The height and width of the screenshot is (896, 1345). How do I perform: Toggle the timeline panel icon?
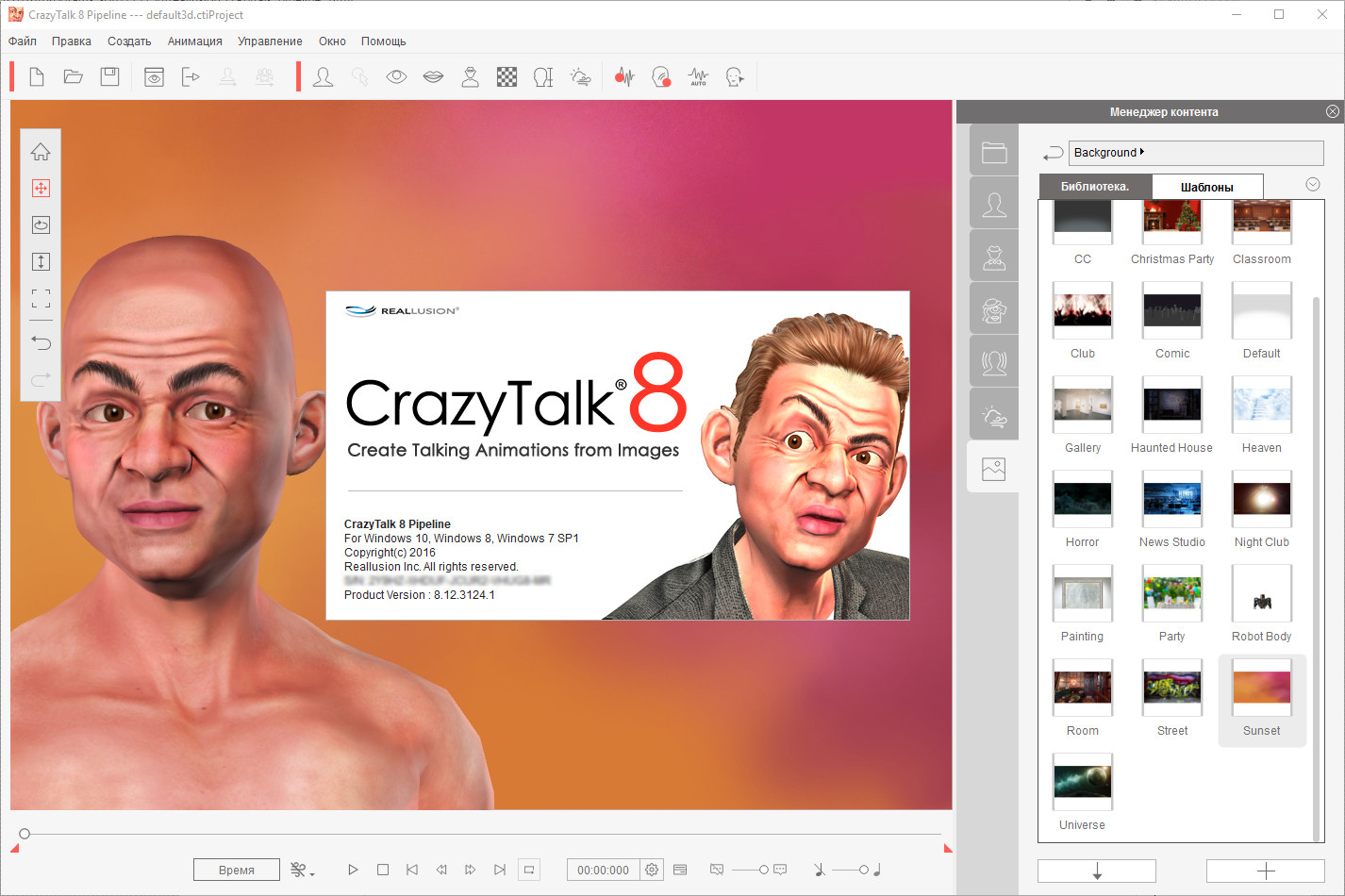(680, 870)
